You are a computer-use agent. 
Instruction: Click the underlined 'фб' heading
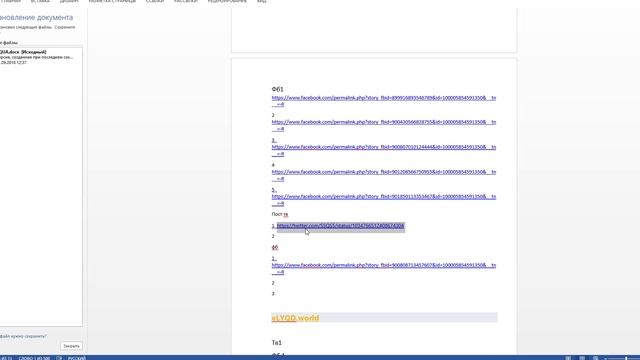275,247
